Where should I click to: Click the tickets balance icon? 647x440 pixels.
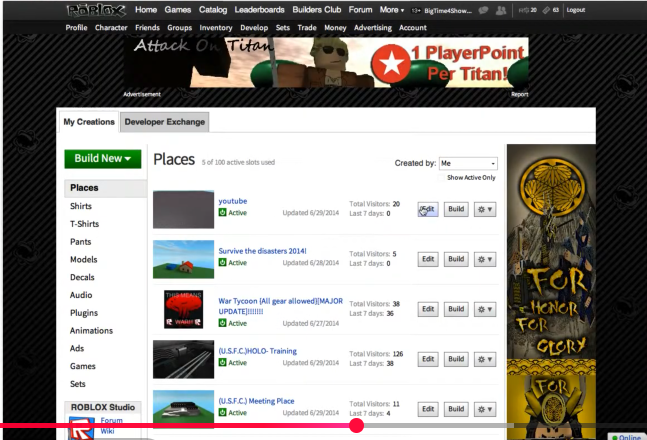[546, 10]
